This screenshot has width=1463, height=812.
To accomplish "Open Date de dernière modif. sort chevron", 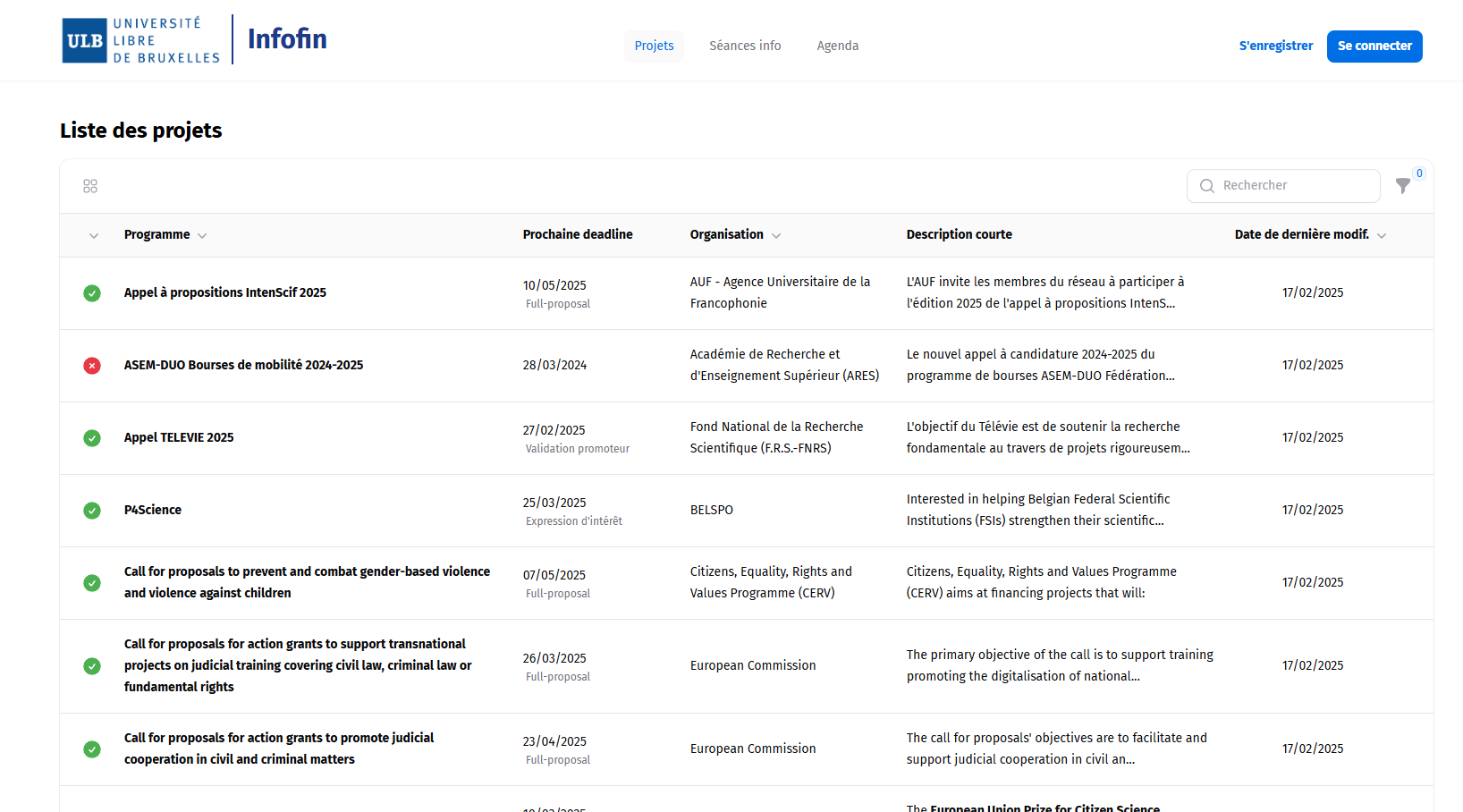I will [x=1382, y=236].
